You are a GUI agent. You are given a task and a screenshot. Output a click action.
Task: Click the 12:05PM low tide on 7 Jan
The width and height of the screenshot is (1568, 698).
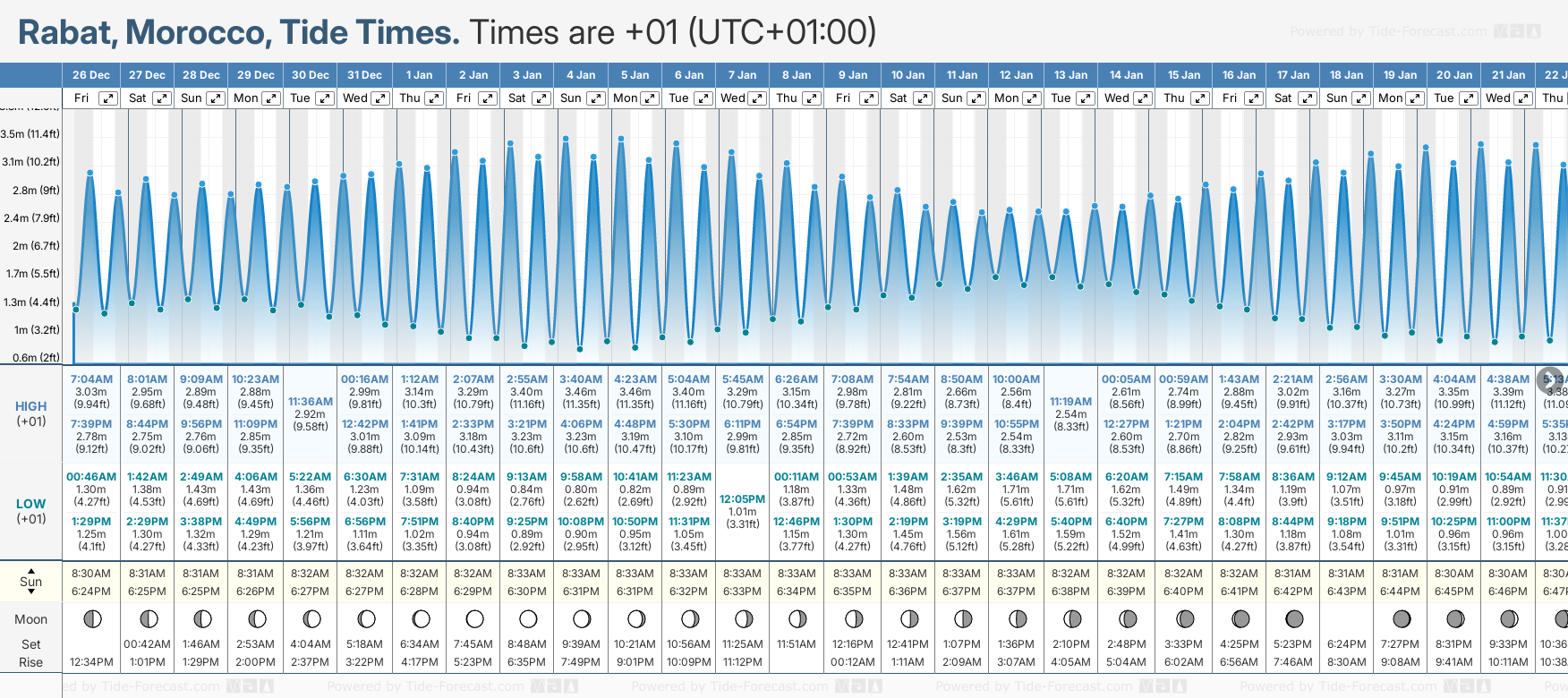743,499
